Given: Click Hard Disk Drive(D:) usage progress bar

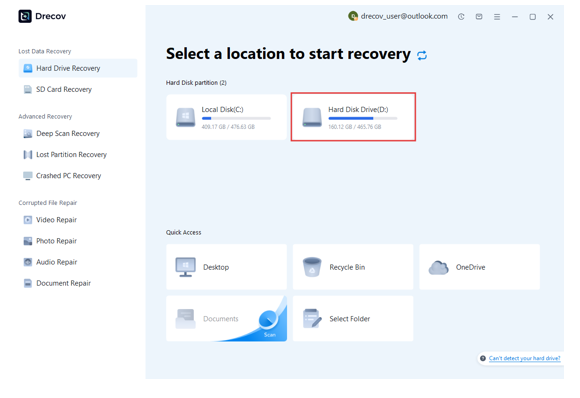Looking at the screenshot, I should [363, 118].
